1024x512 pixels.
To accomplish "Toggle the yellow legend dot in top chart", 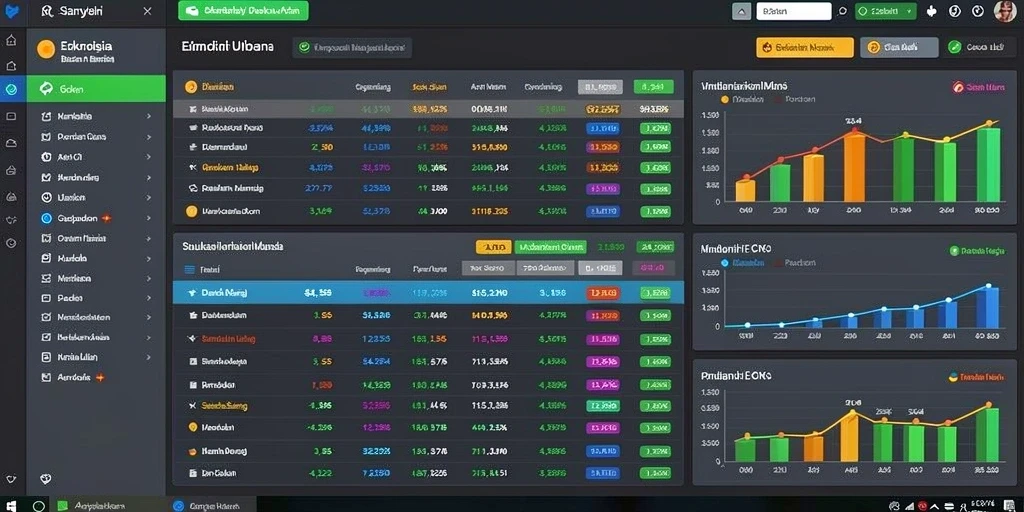I will point(724,100).
